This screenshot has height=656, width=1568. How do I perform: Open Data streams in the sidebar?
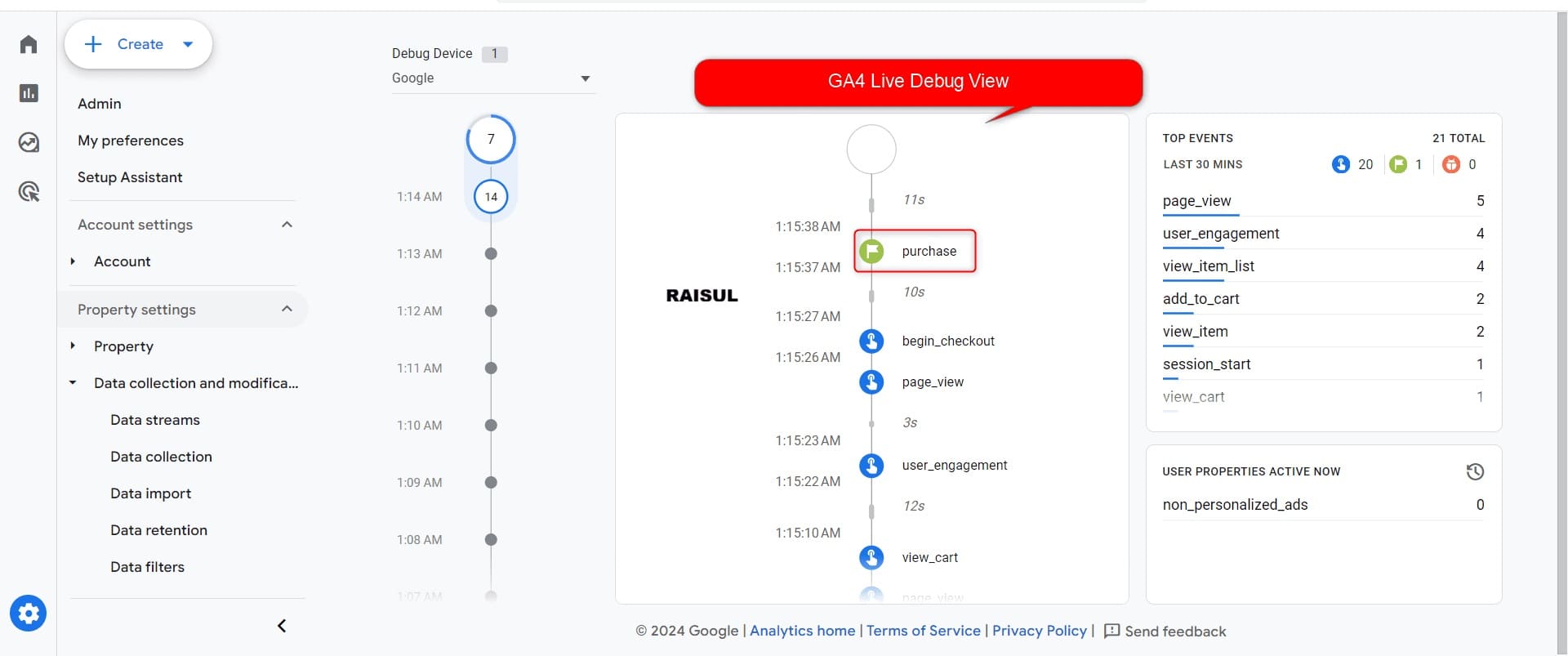[x=155, y=420]
